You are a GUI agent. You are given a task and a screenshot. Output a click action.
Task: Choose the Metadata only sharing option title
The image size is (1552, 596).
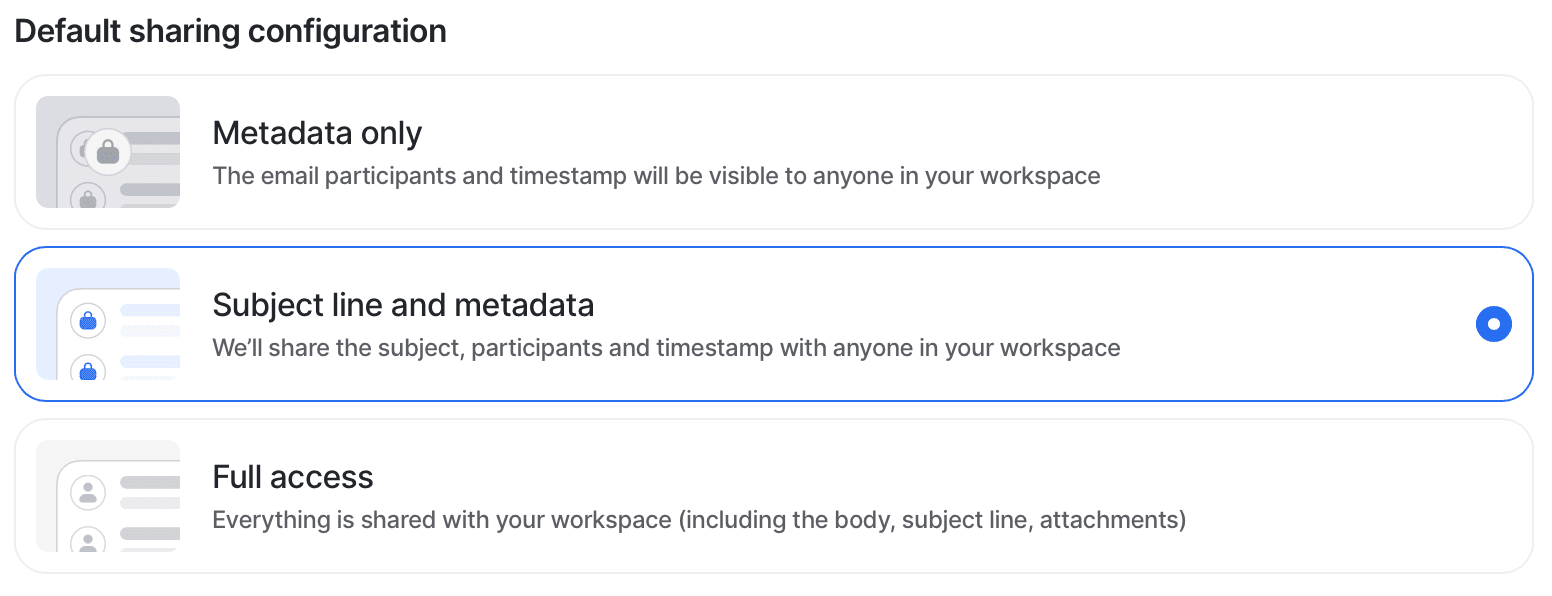coord(317,133)
